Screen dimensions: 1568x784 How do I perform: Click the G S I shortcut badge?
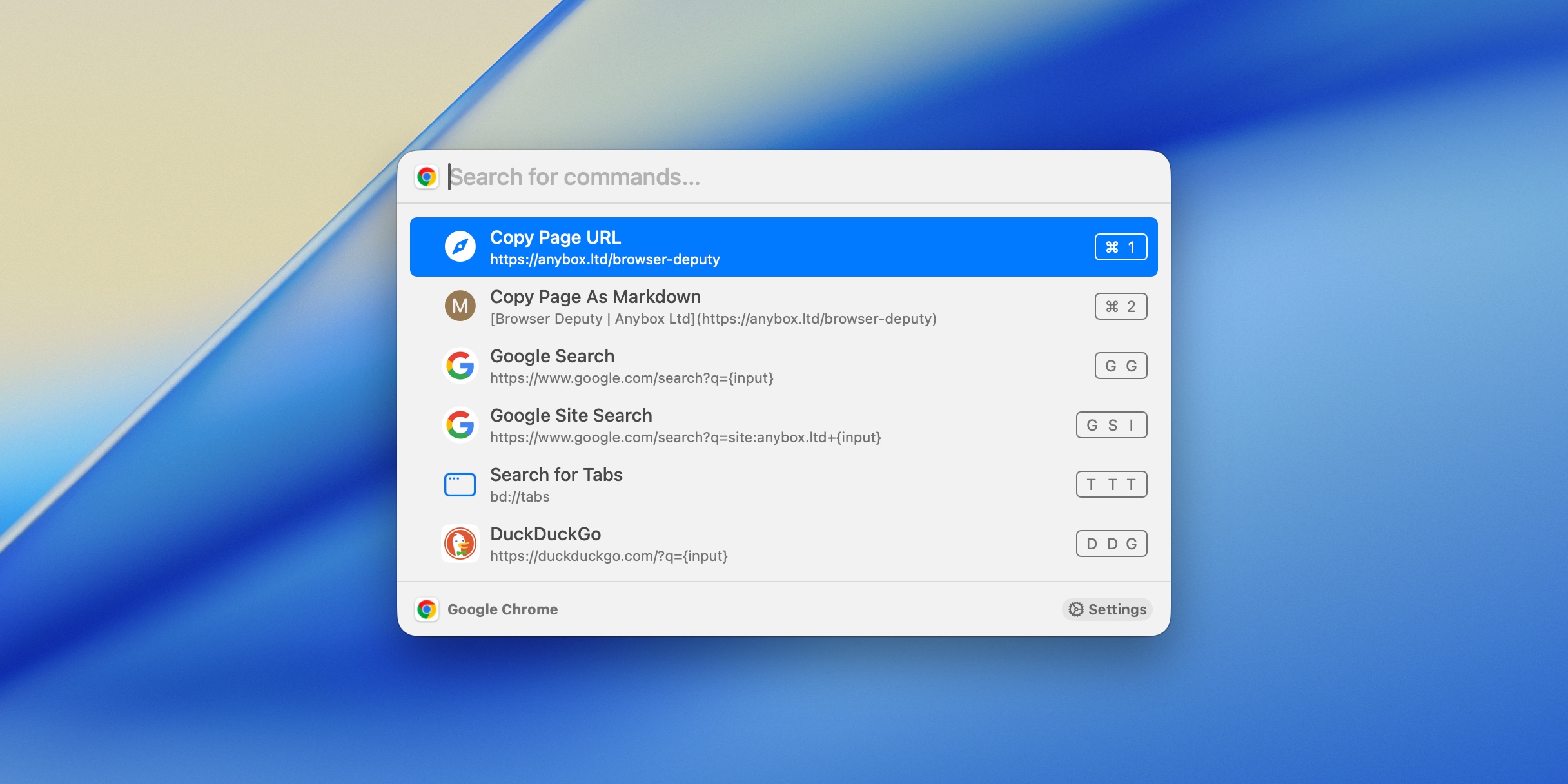pyautogui.click(x=1111, y=424)
